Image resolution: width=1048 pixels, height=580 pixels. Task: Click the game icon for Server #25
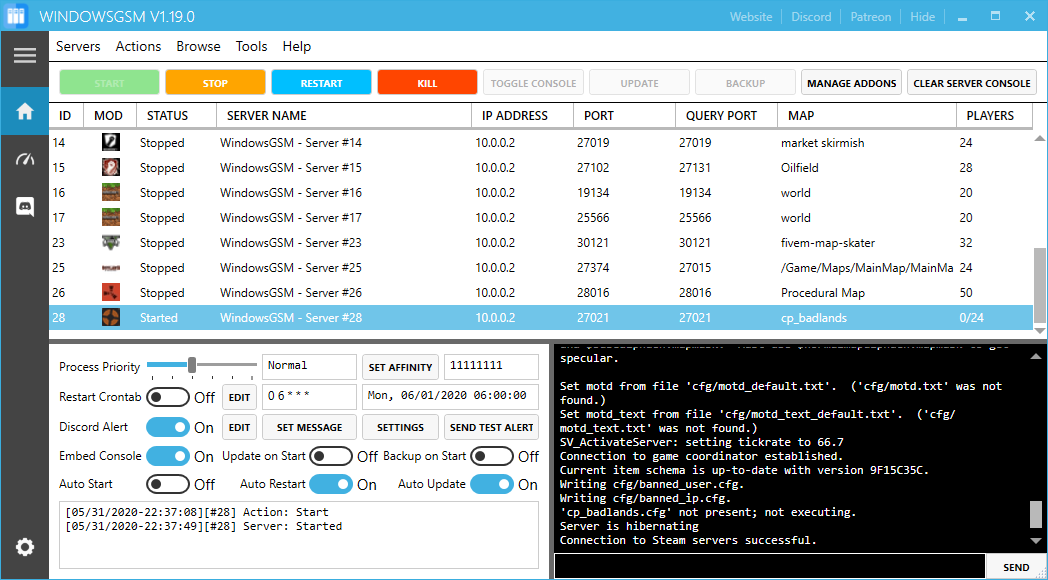tap(110, 267)
